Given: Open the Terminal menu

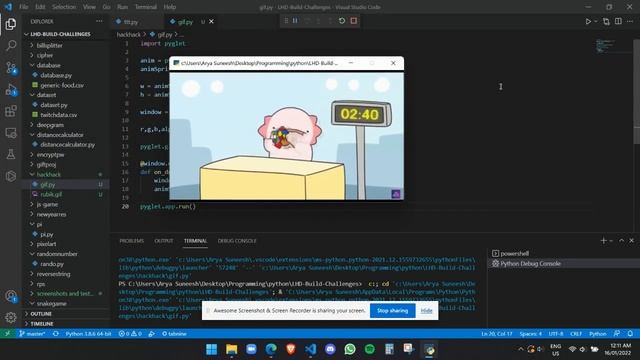Looking at the screenshot, I should 146,7.
